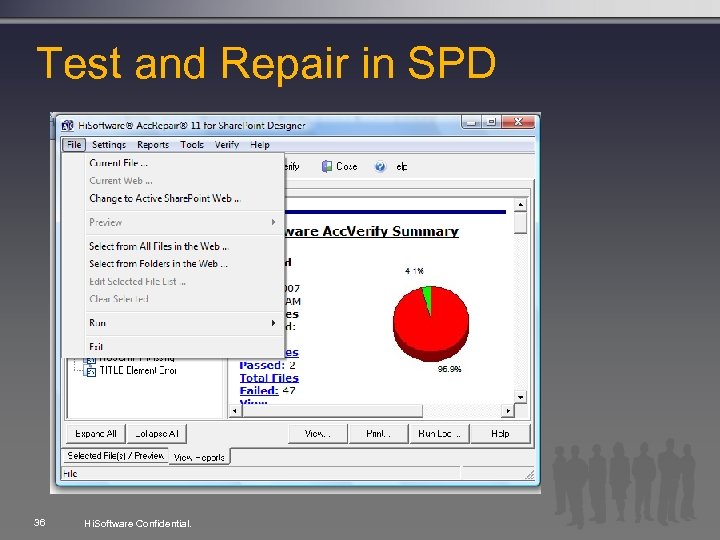Click report scrollbar up arrow

(x=520, y=205)
